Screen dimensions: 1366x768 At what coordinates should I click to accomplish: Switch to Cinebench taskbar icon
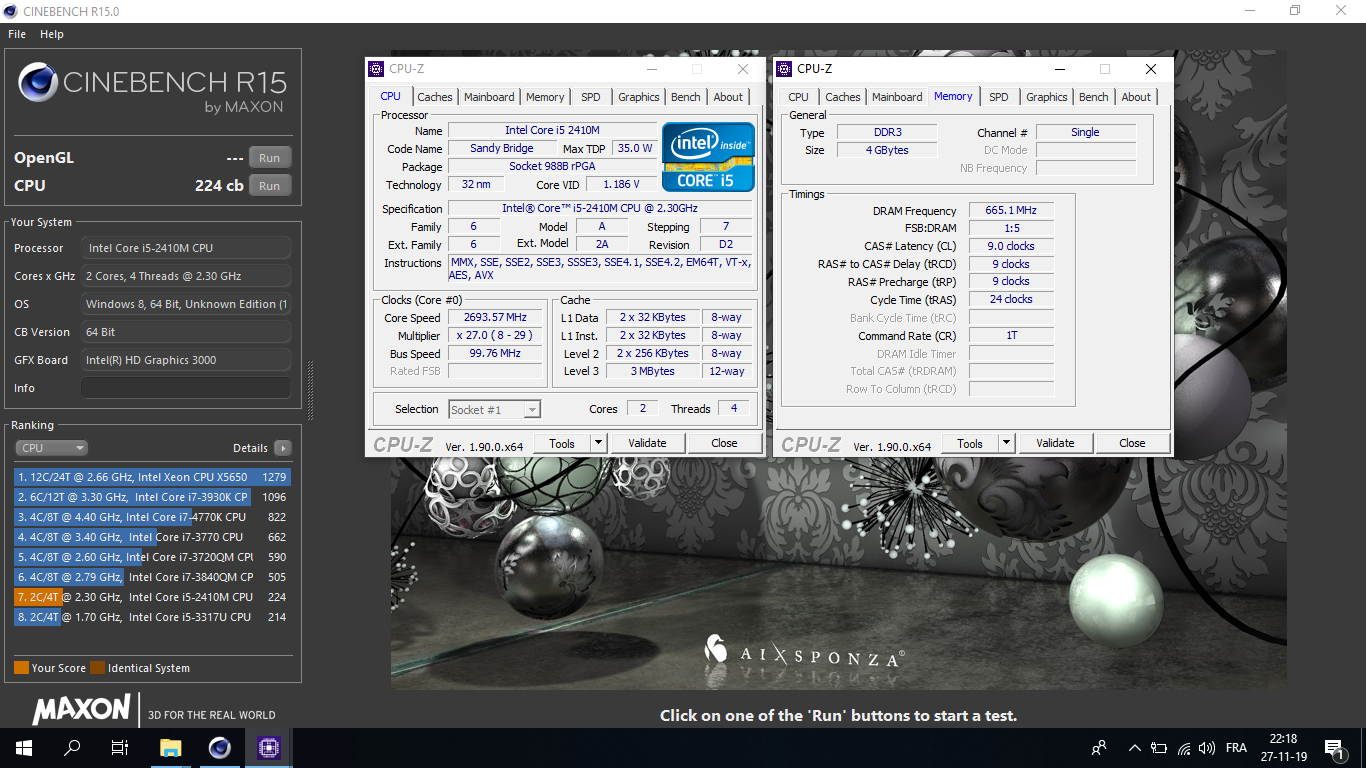coord(220,748)
